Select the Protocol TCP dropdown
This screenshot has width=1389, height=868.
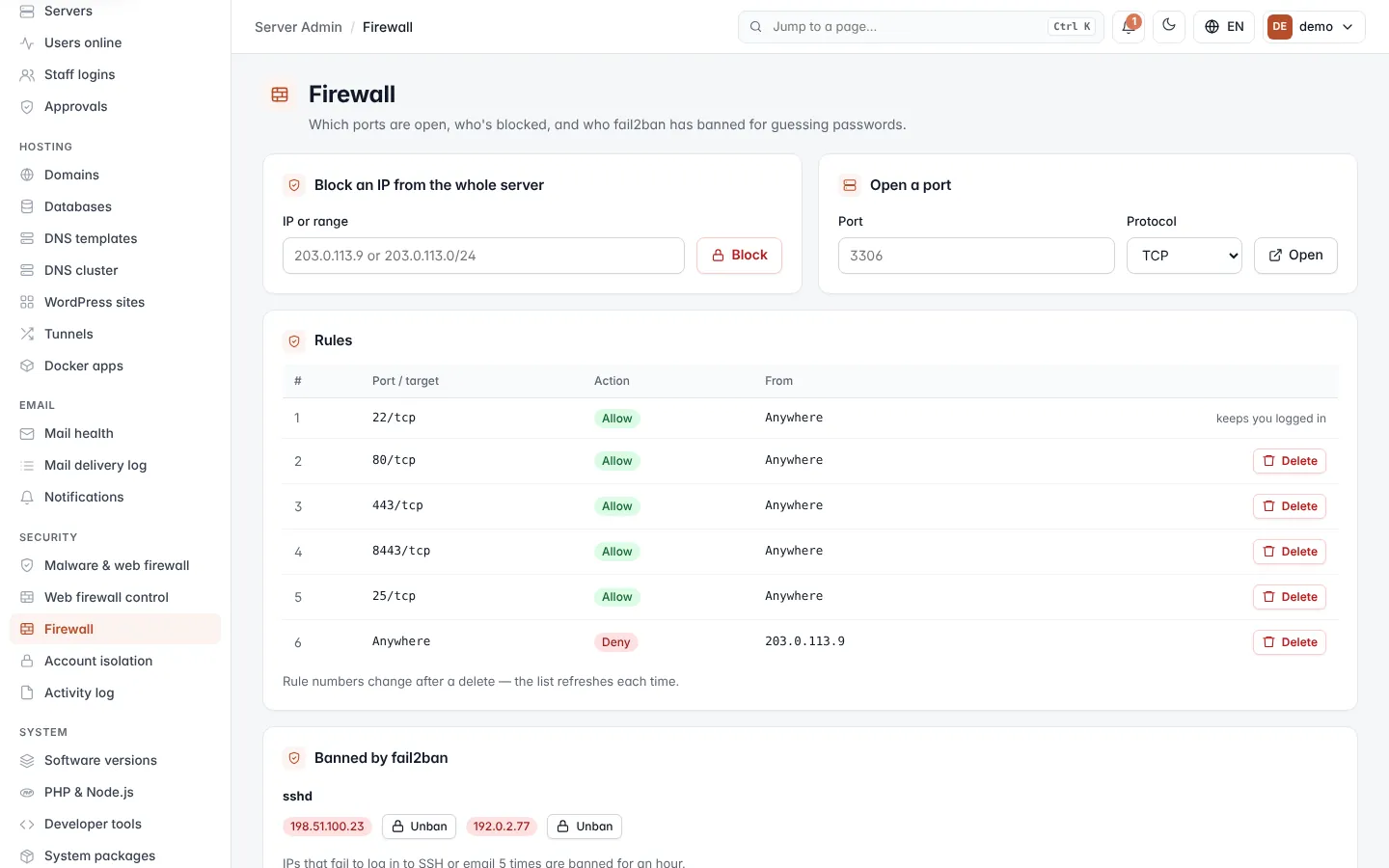(1185, 256)
